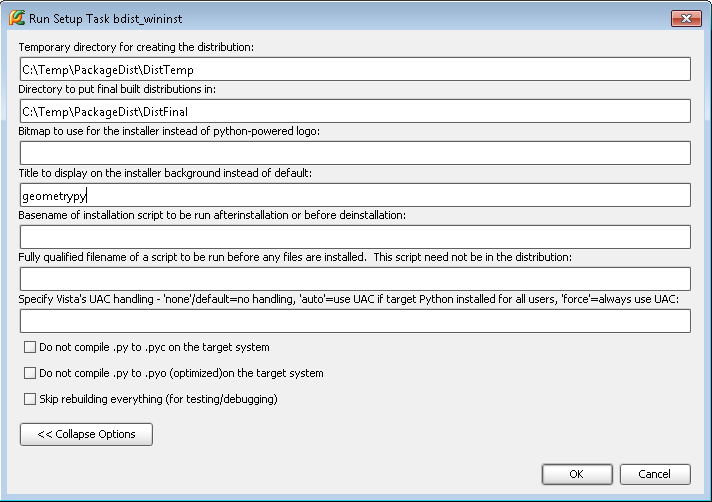Select the installer bitmap input field
Viewport: 712px width, 502px height.
[x=355, y=153]
